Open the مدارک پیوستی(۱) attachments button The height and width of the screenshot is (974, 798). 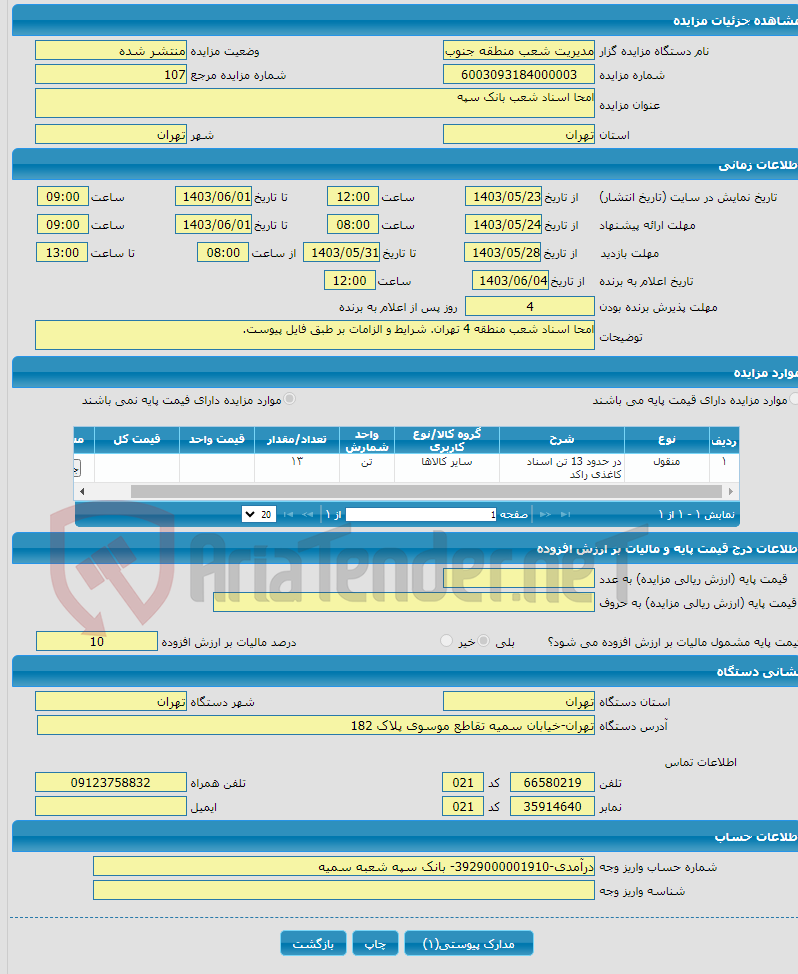468,944
